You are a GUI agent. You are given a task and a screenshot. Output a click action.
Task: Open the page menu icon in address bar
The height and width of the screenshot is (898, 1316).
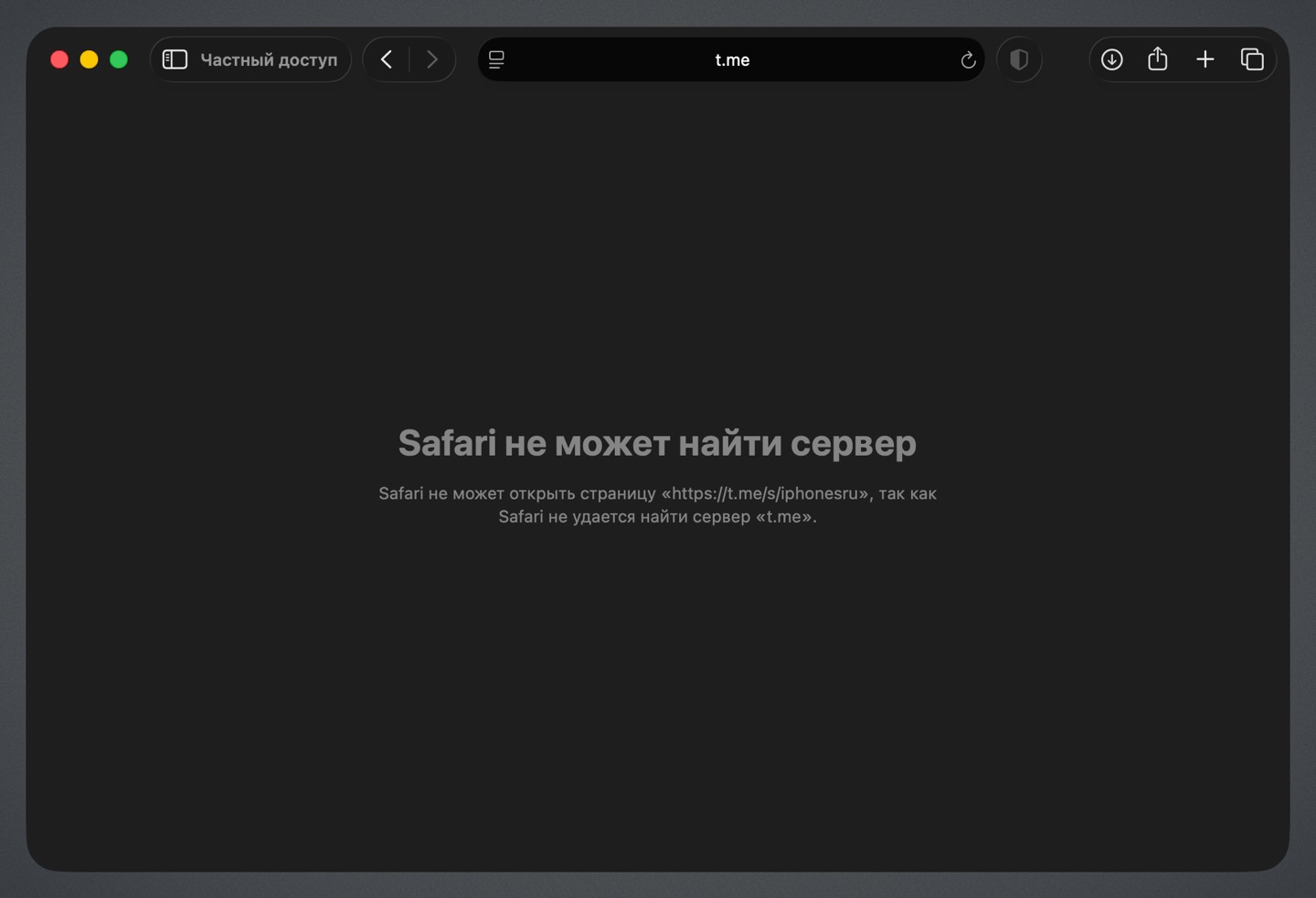(x=496, y=59)
